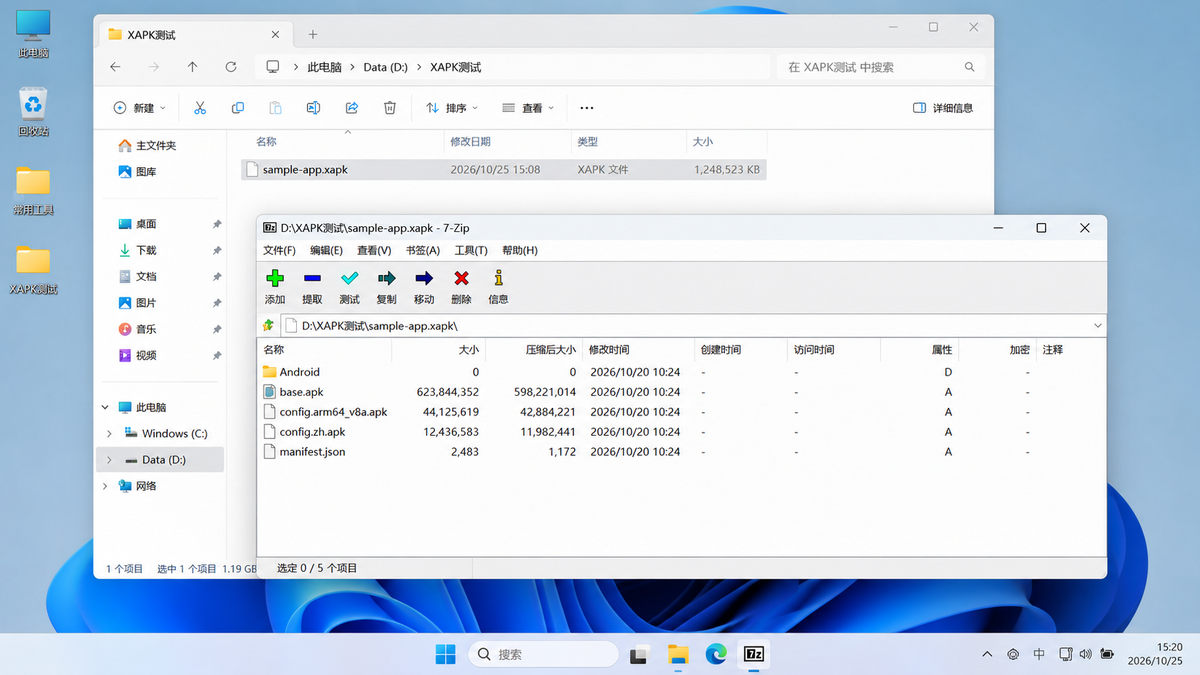Screen dimensions: 1200x675
Task: Click the 7-Zip 测试 (Test) checkmark icon
Action: point(349,279)
